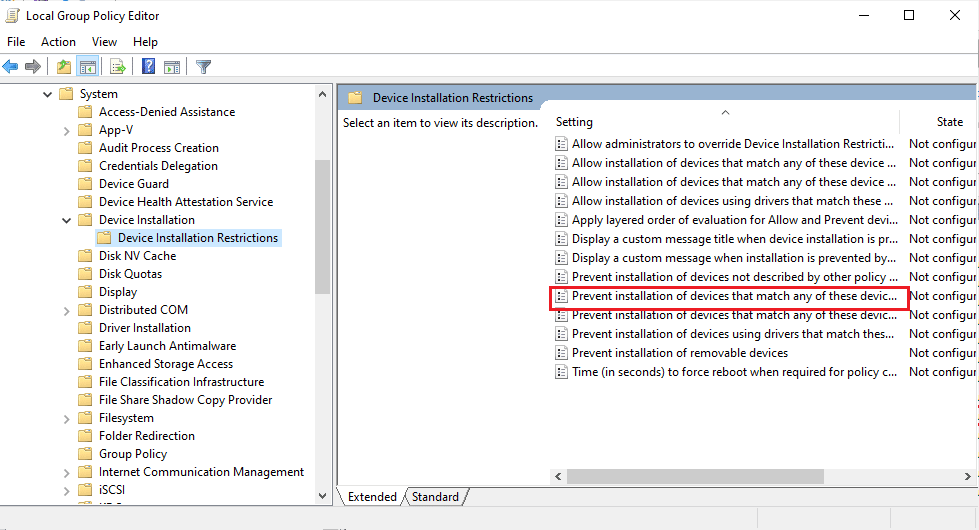
Task: Expand the Filesystem tree node
Action: [x=66, y=418]
